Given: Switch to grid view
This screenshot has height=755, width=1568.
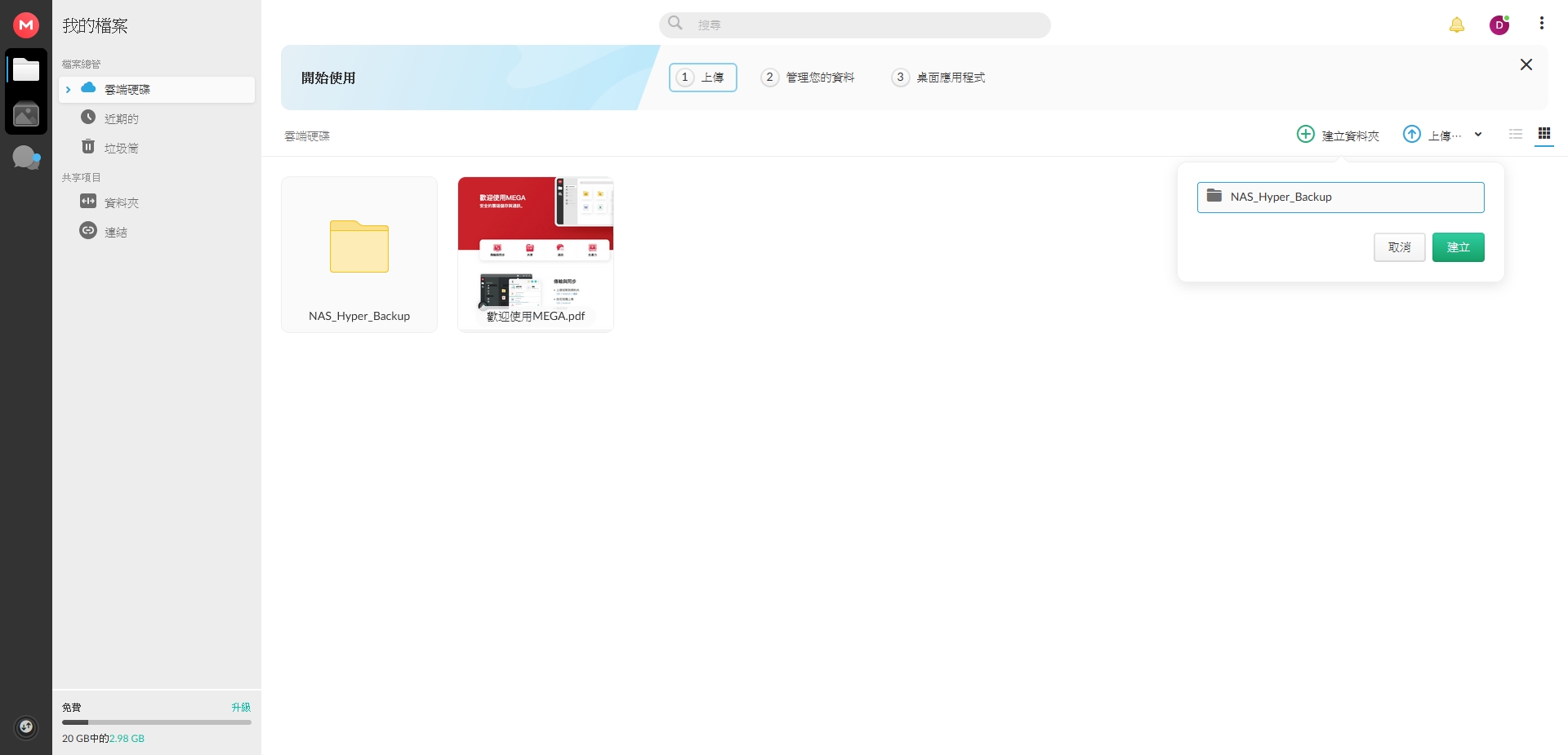Looking at the screenshot, I should coord(1544,134).
